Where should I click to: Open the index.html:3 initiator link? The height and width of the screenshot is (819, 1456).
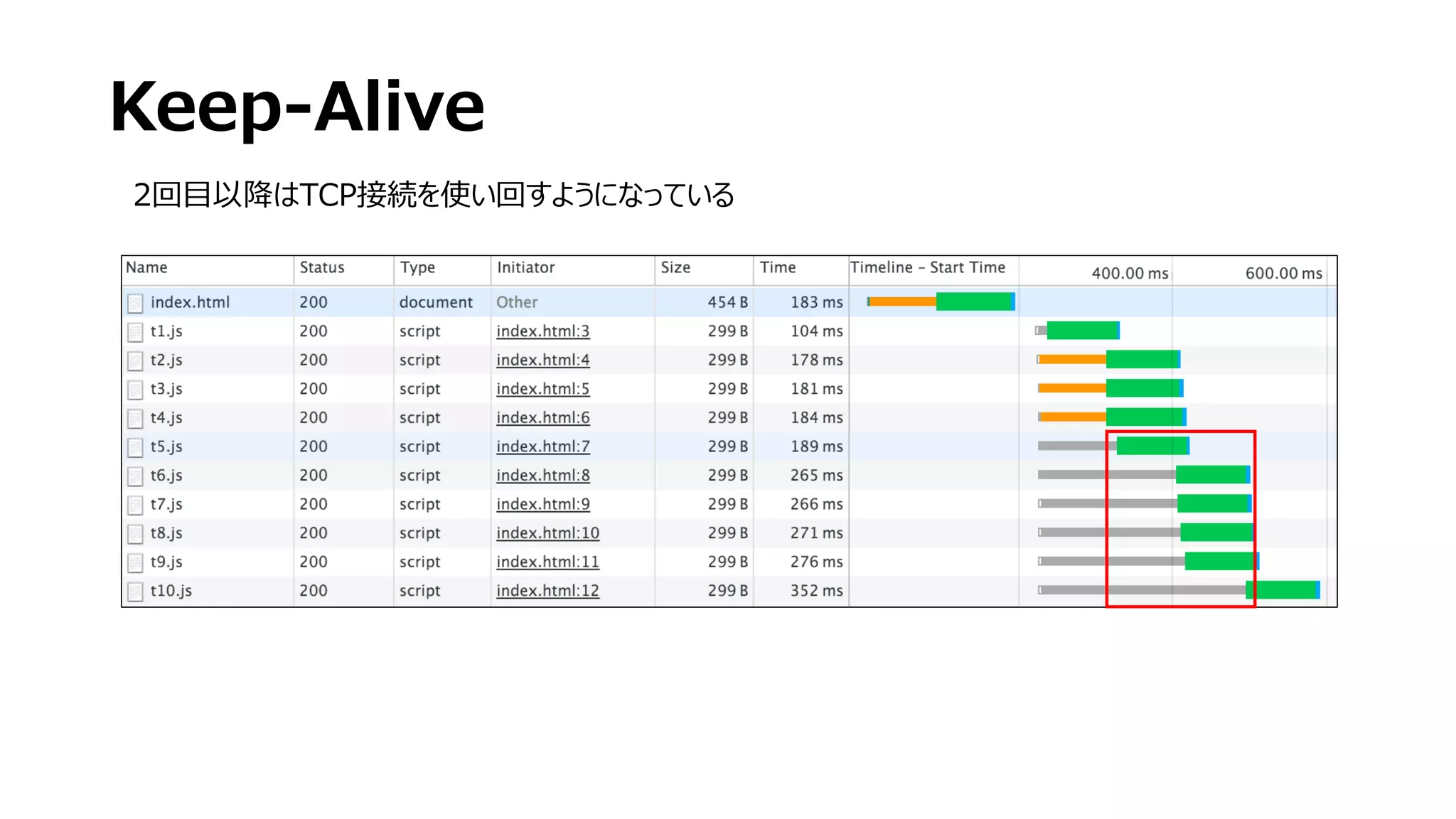(x=543, y=331)
